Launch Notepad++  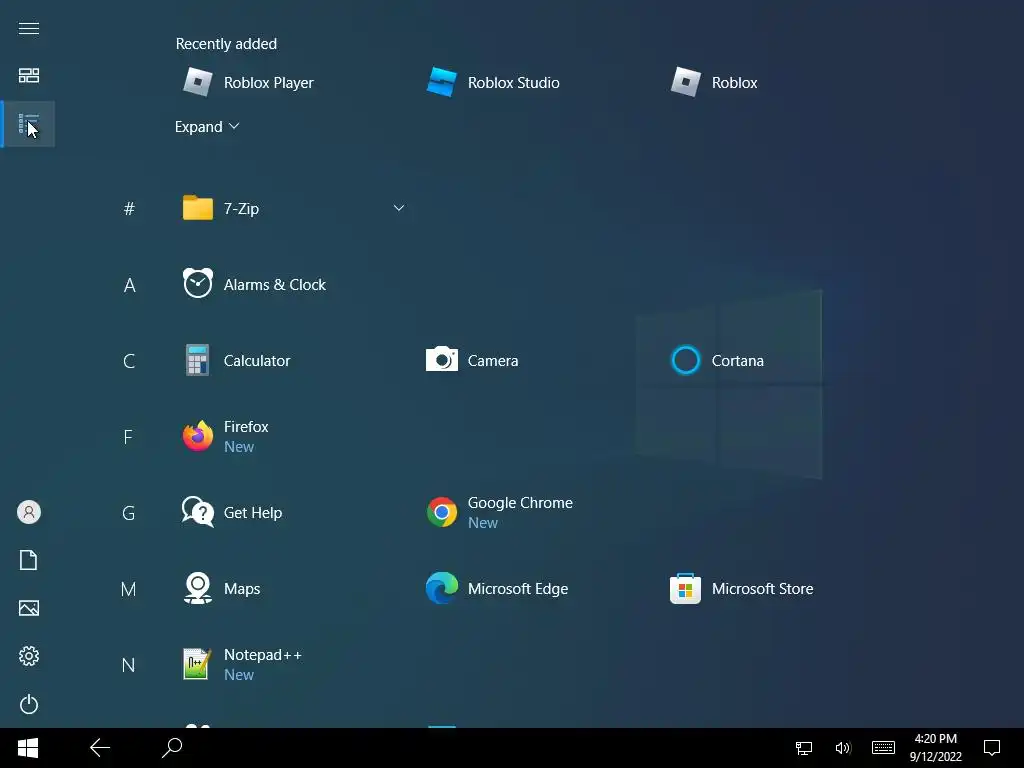coord(242,665)
